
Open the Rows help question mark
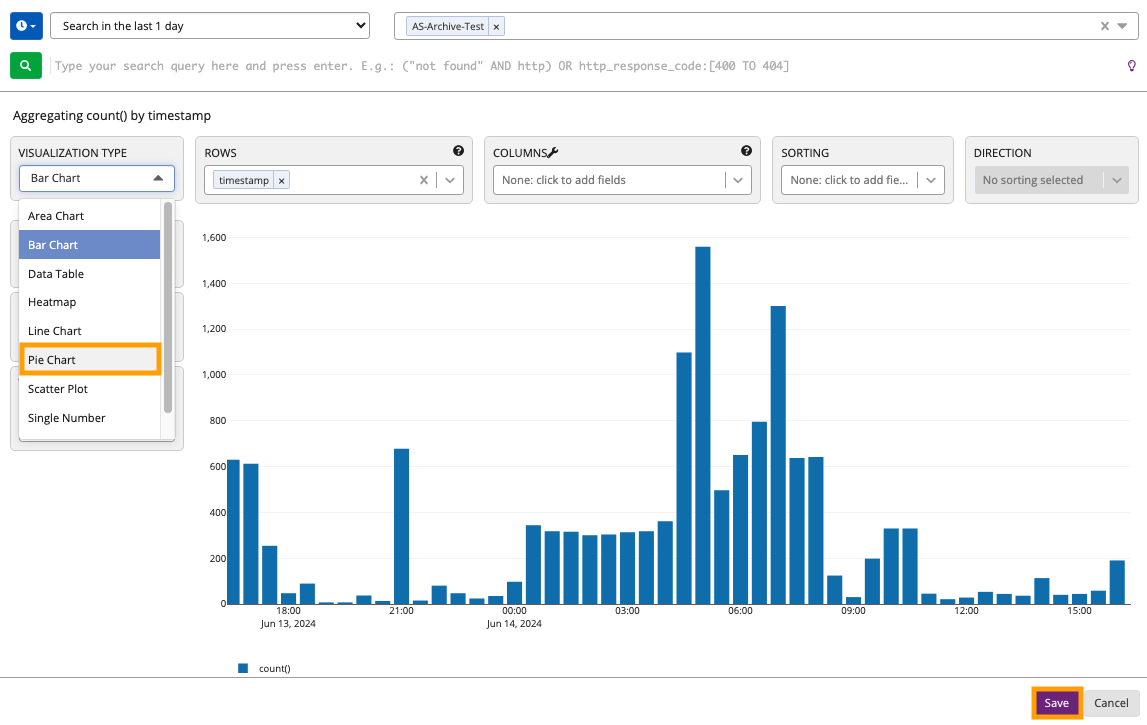click(x=458, y=151)
